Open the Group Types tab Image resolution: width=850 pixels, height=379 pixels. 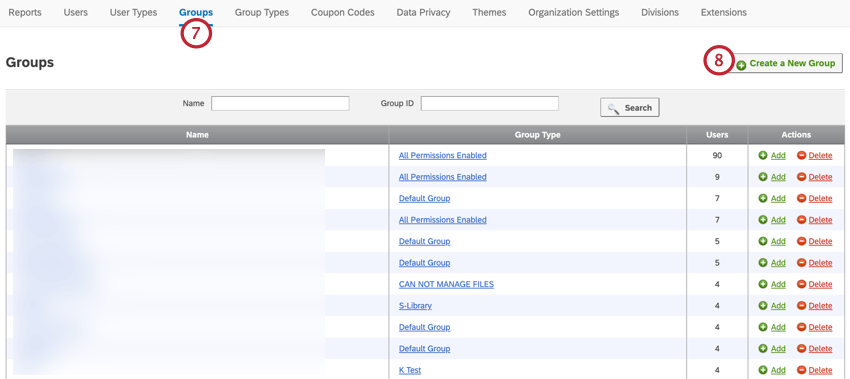(x=262, y=12)
